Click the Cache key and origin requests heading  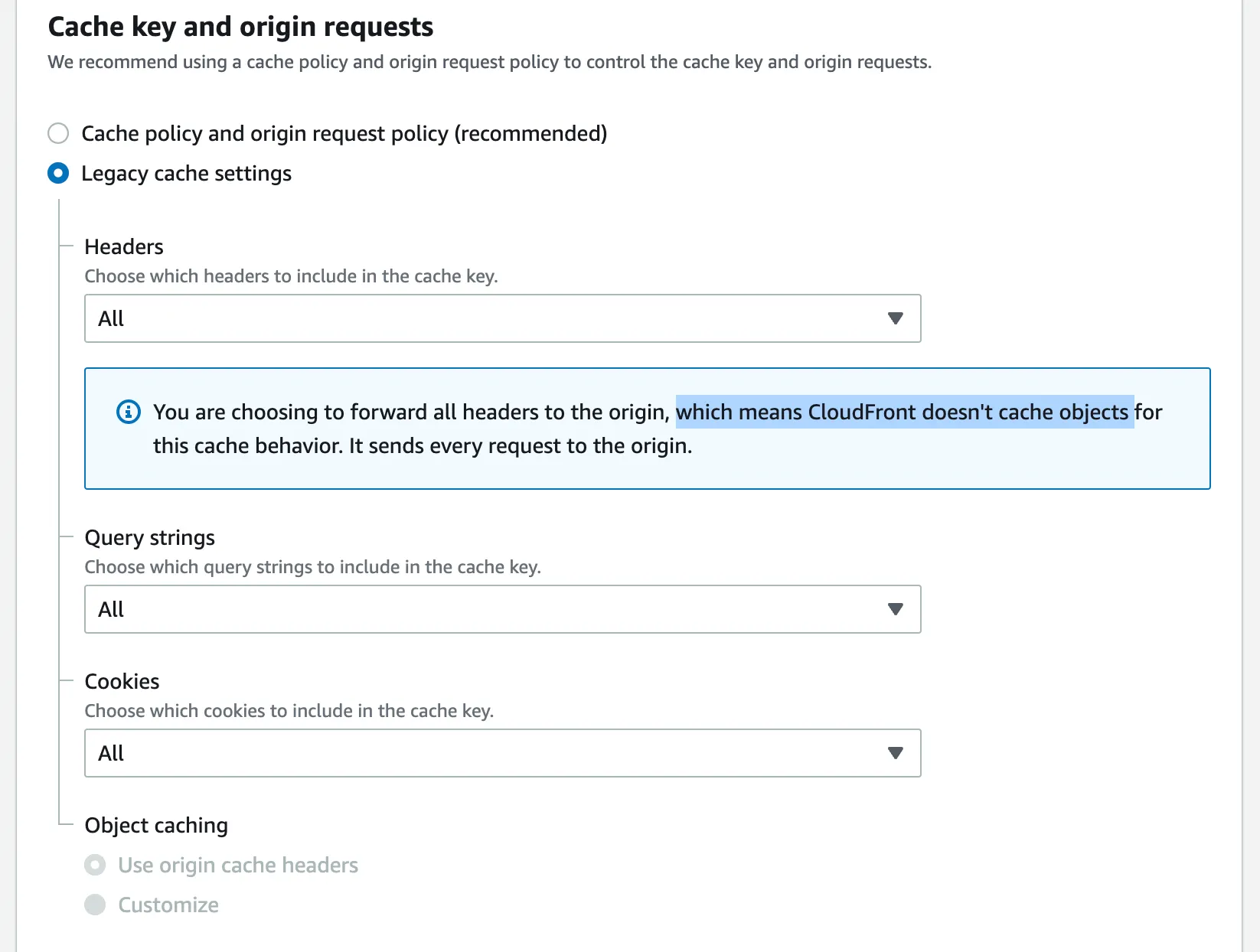pos(240,27)
